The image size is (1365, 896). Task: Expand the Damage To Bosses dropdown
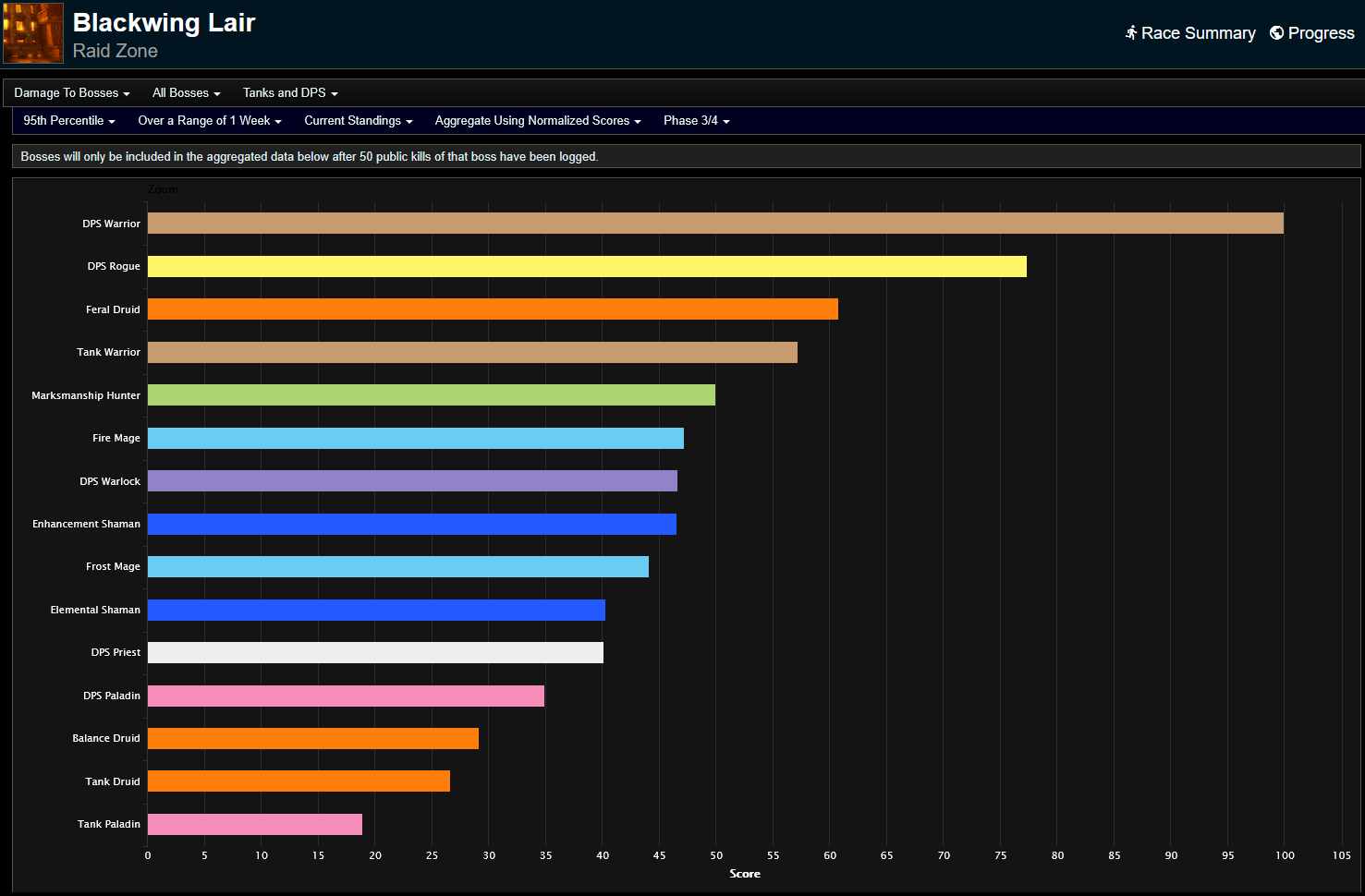71,93
